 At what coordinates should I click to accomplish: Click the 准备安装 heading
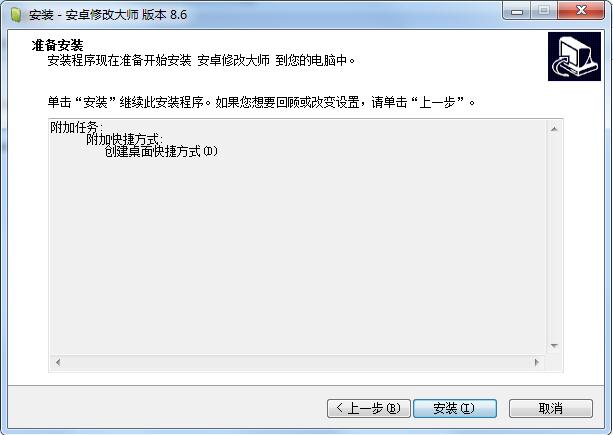(57, 45)
